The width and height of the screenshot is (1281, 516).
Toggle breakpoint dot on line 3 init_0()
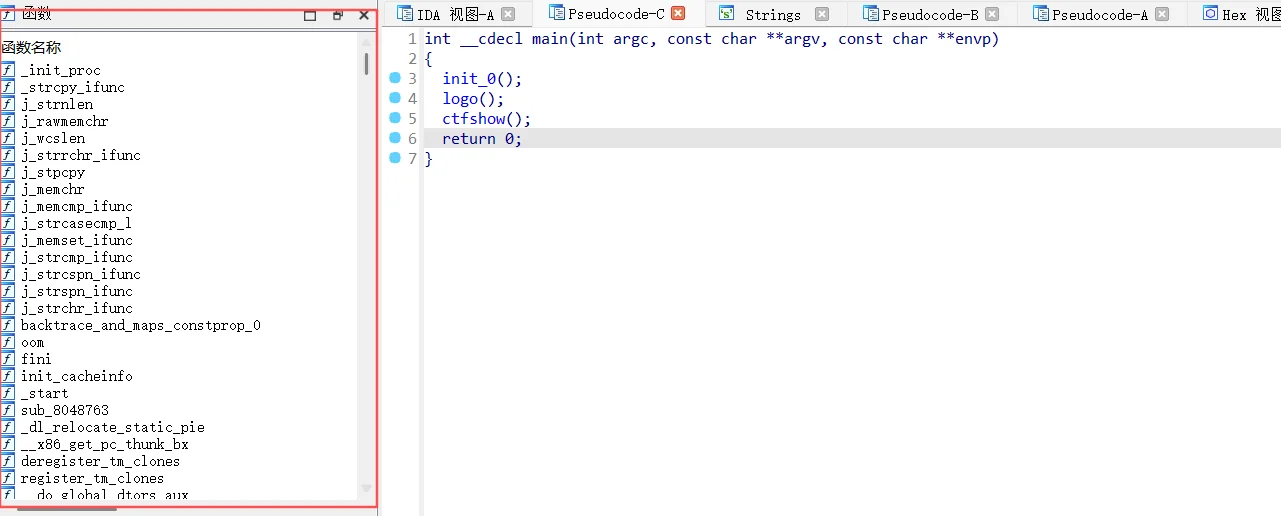pyautogui.click(x=395, y=78)
